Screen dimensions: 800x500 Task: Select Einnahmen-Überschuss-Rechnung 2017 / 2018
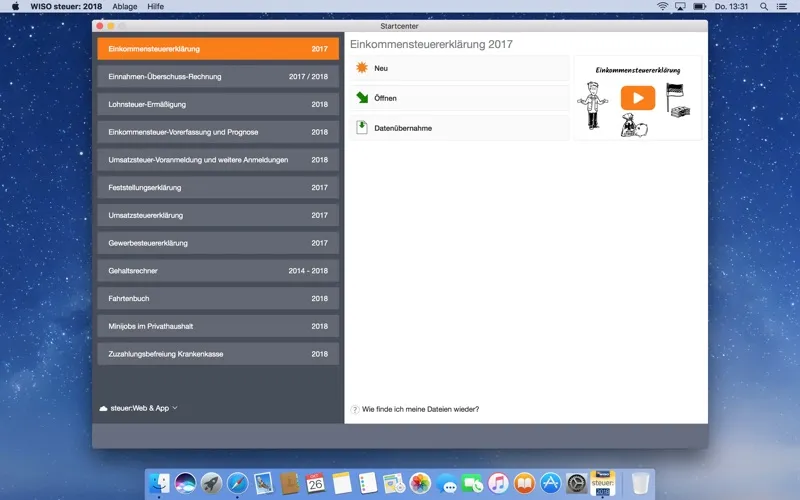(x=218, y=77)
